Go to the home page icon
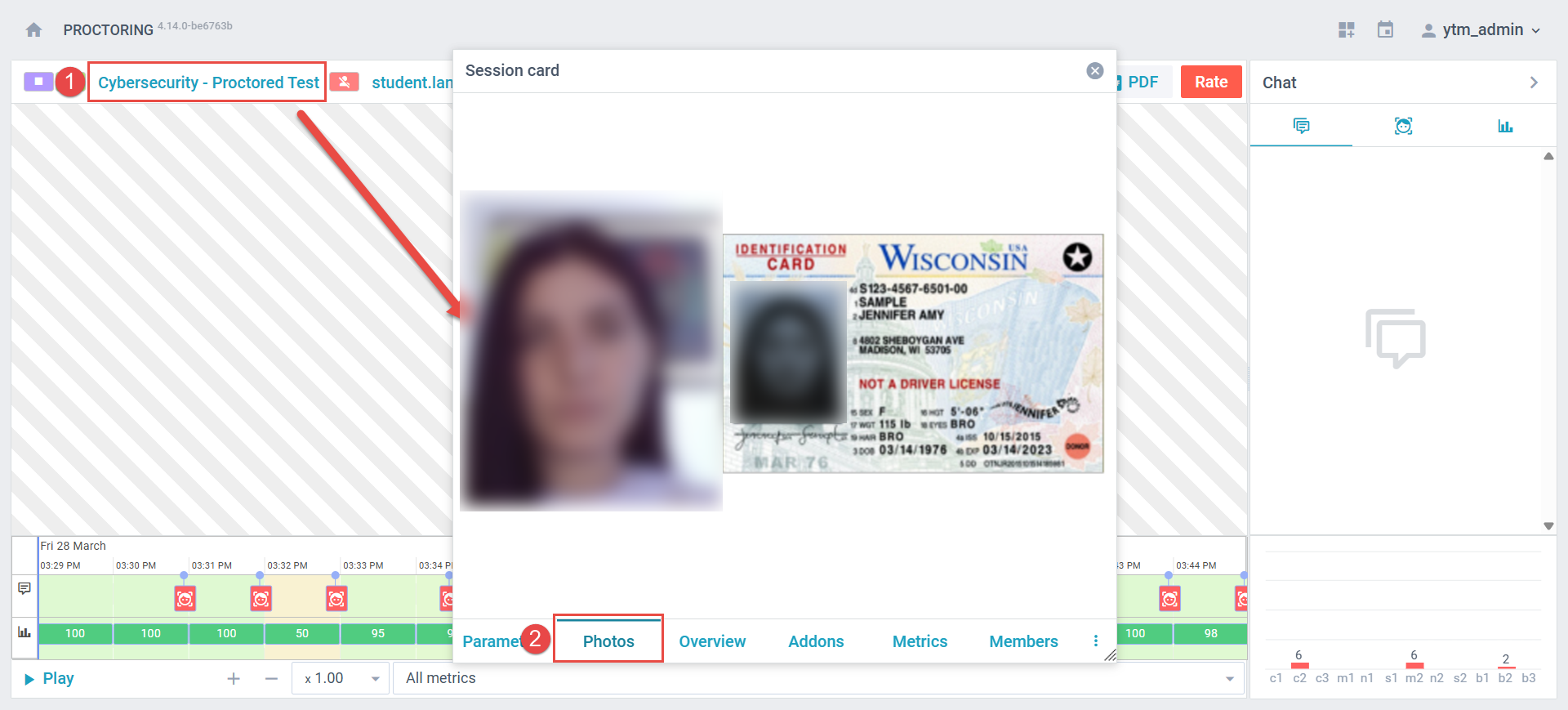 [x=33, y=30]
